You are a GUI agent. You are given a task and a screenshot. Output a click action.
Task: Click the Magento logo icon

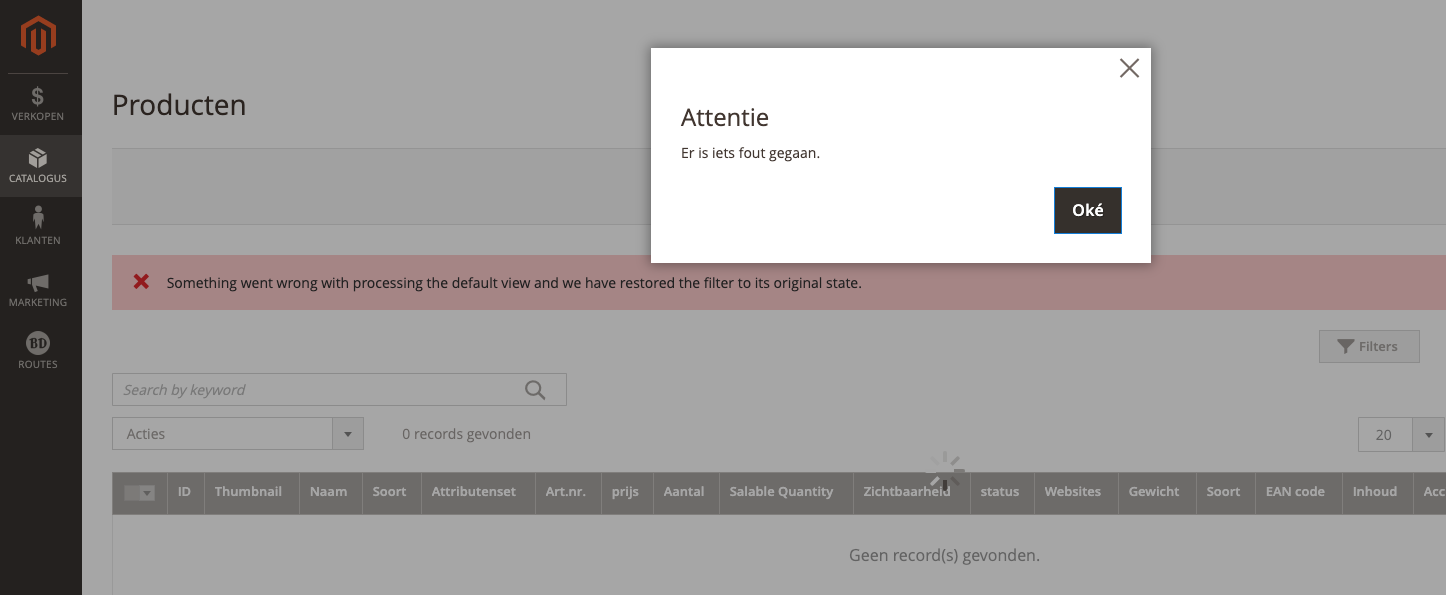(37, 33)
